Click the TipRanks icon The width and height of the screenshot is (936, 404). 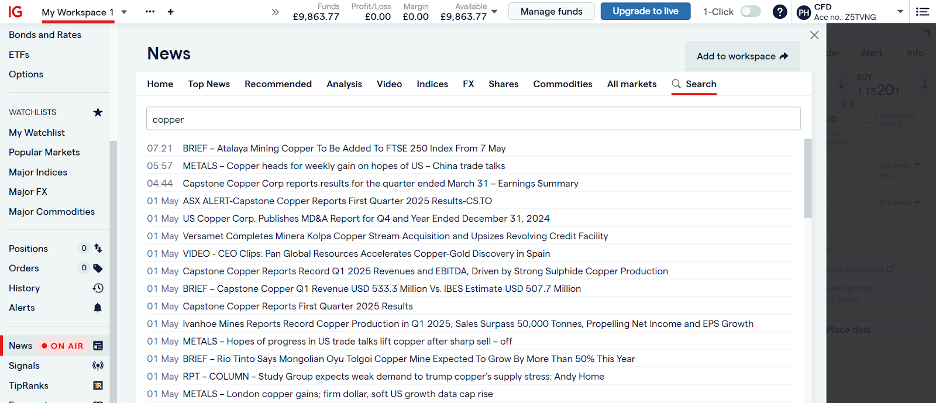[98, 386]
